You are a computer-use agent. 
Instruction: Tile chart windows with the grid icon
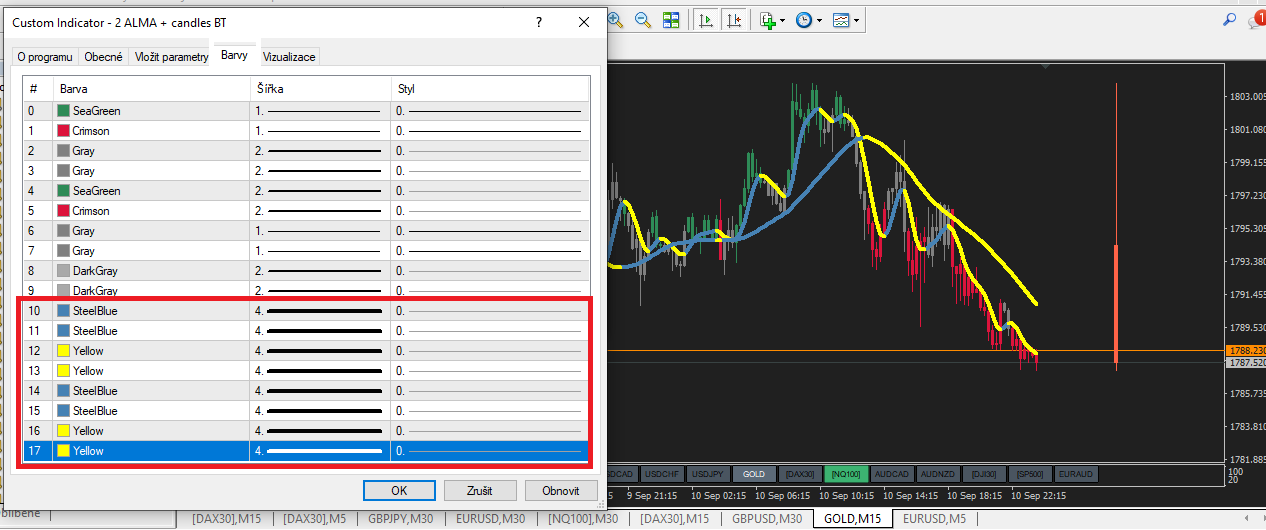tap(671, 19)
